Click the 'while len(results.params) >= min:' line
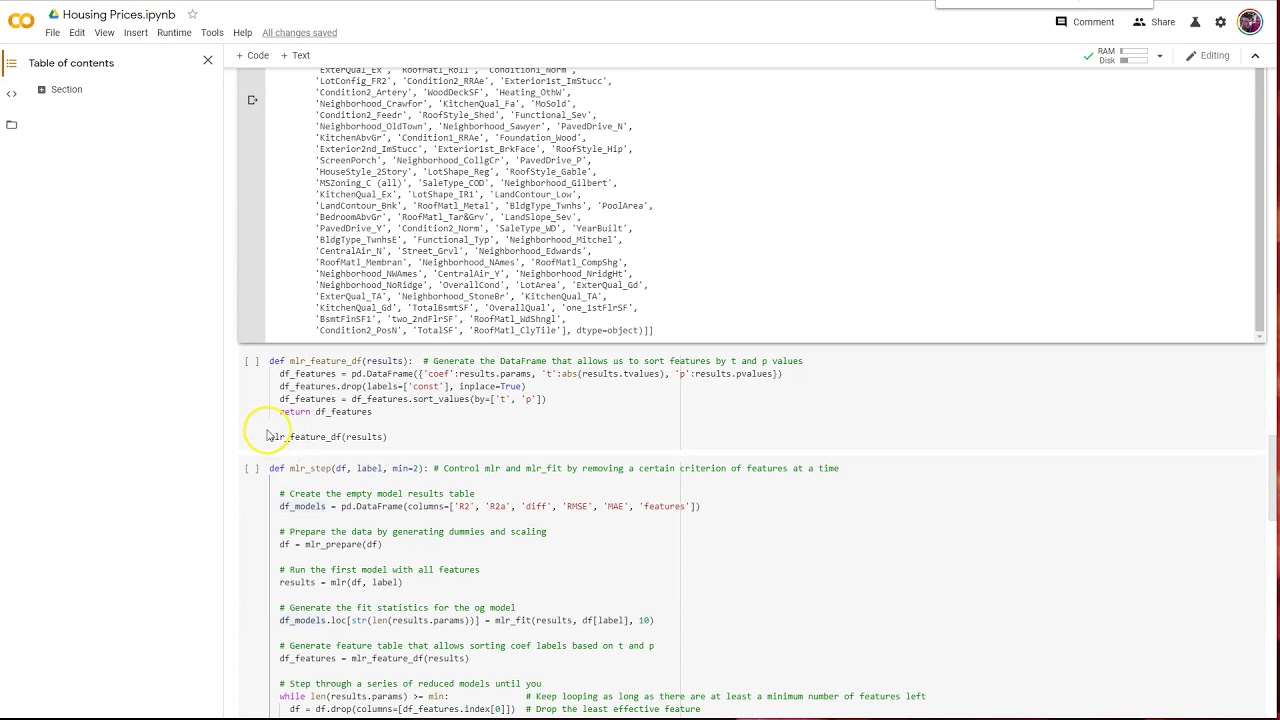 [364, 697]
